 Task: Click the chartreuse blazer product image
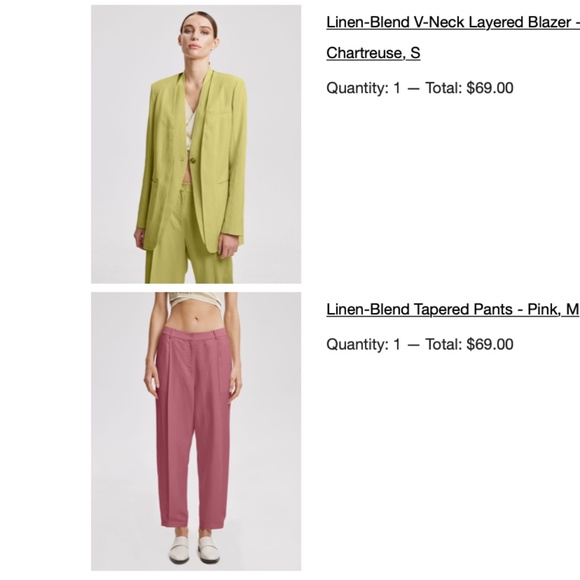(196, 144)
